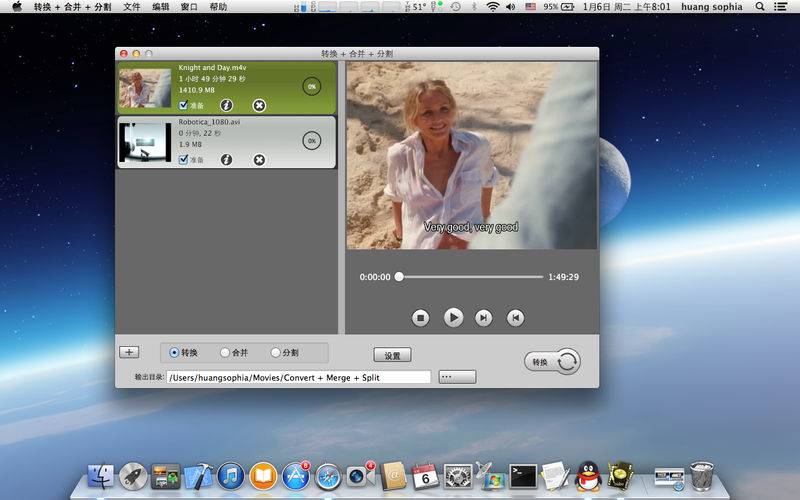800x500 pixels.
Task: Choose the 分割 (split) radio option
Action: 276,352
